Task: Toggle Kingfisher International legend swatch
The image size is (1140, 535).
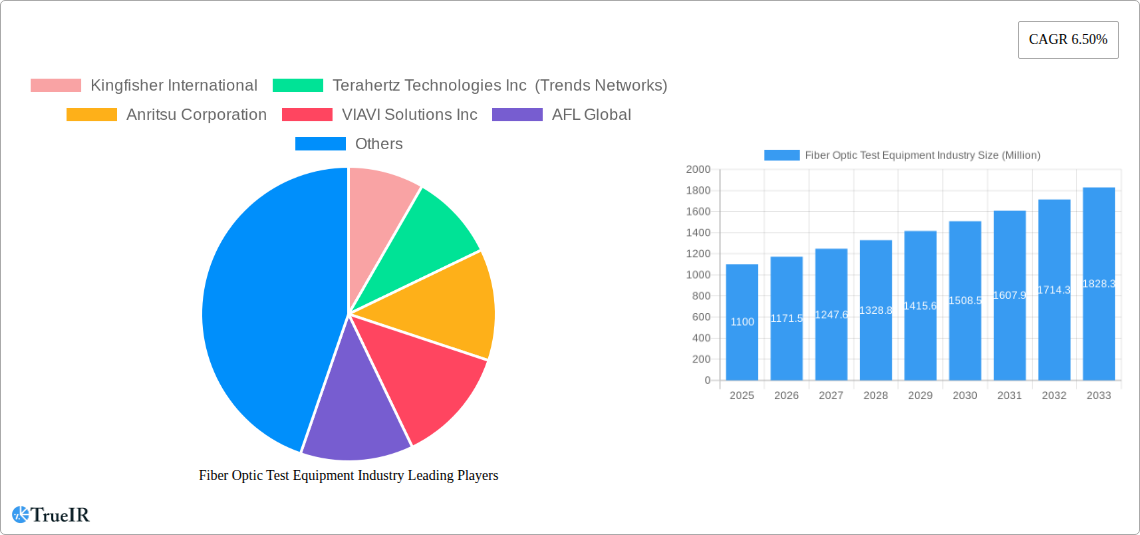Action: point(55,85)
